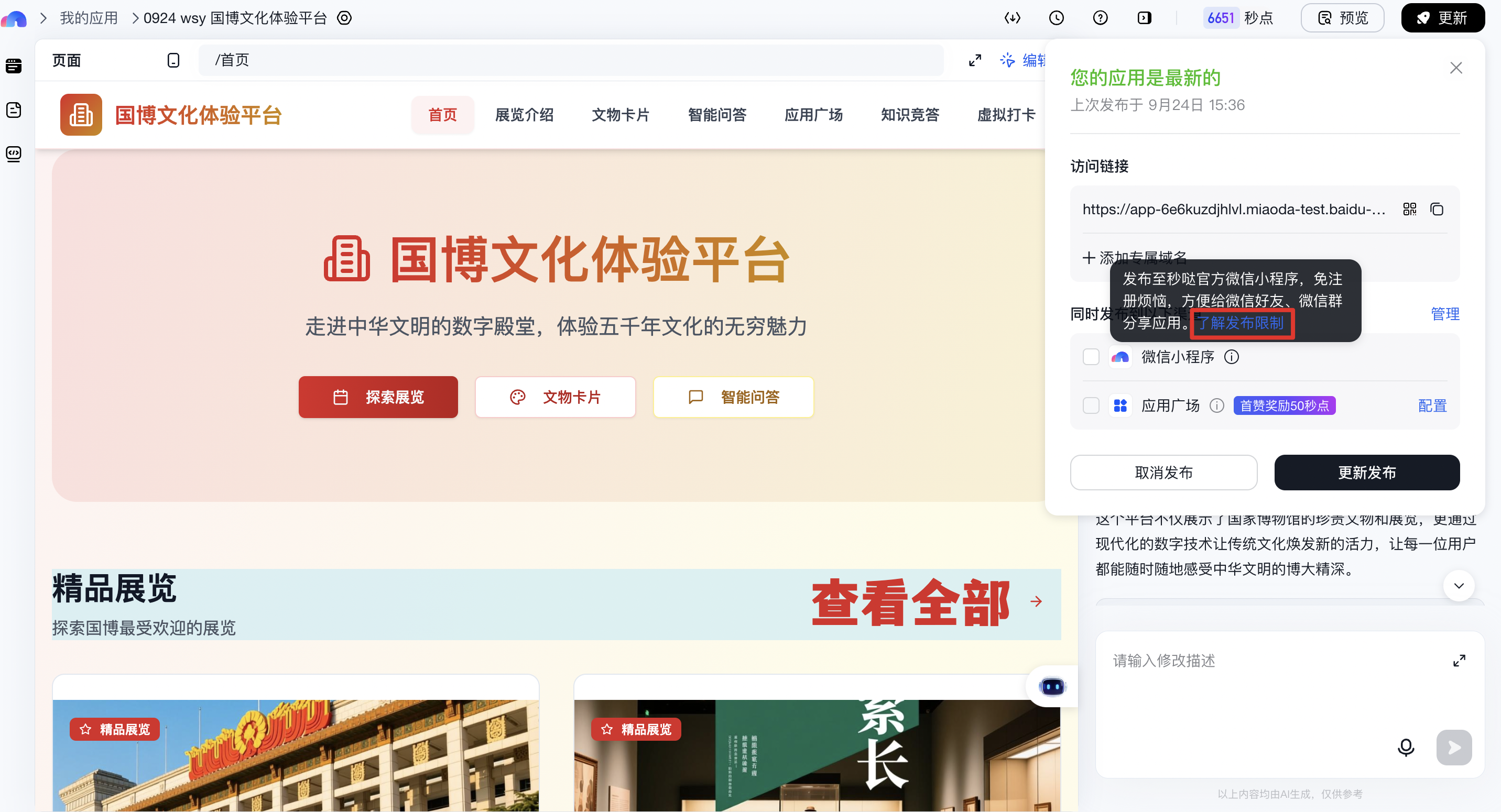
Task: Open the help question-mark icon
Action: click(x=1100, y=18)
